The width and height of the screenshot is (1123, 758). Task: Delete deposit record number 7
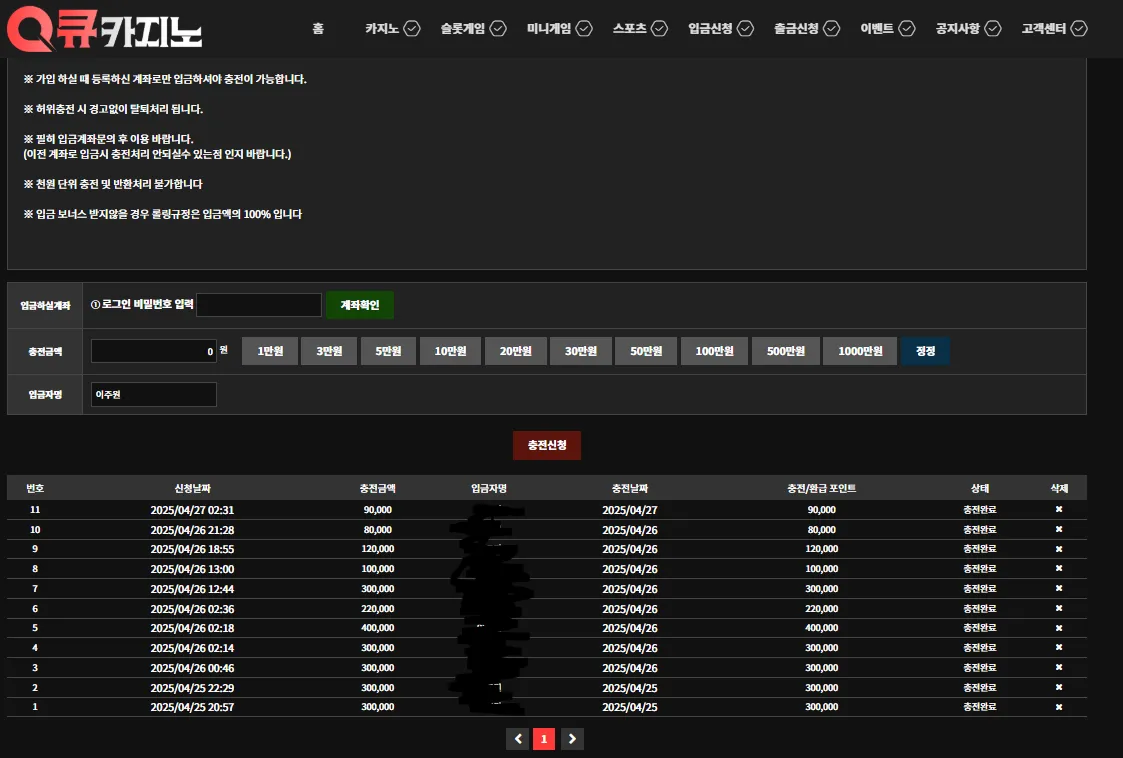pyautogui.click(x=1059, y=588)
